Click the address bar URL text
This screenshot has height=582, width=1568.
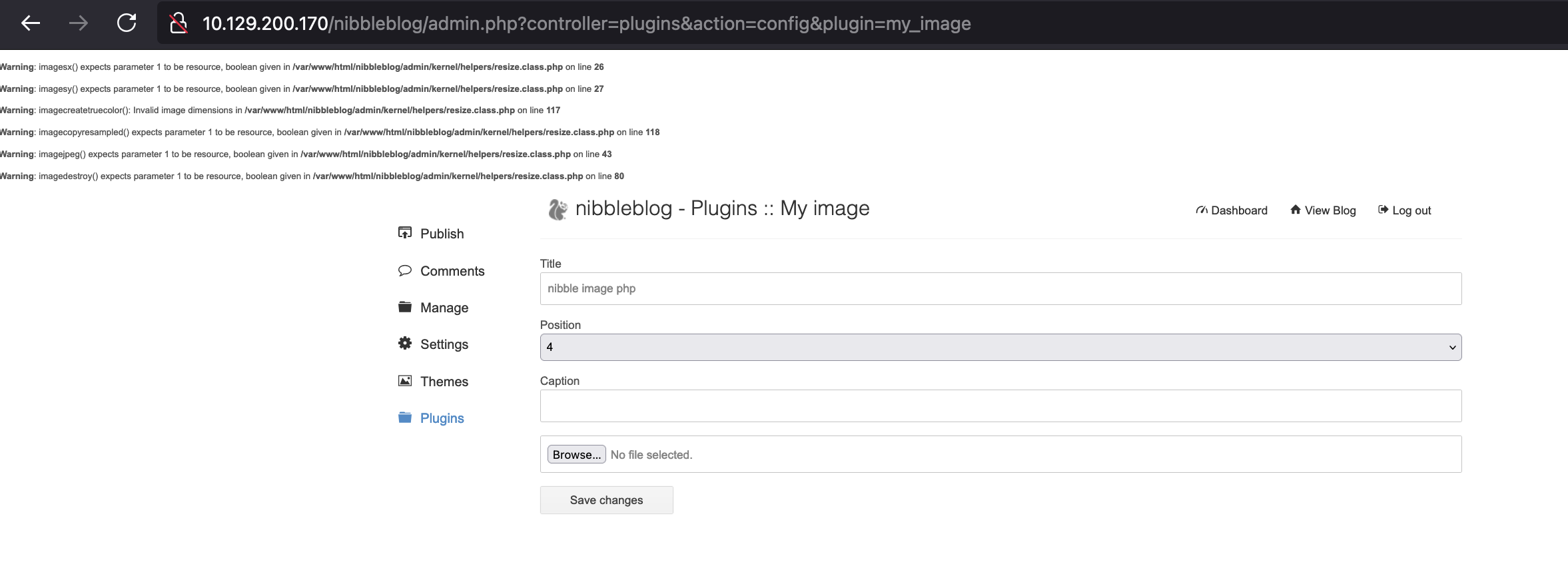(586, 23)
